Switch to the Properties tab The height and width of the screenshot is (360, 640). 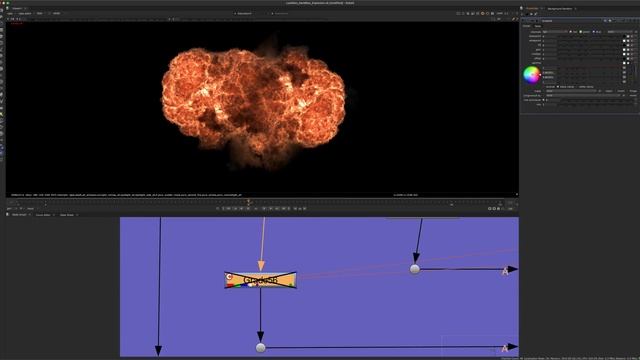(x=532, y=8)
